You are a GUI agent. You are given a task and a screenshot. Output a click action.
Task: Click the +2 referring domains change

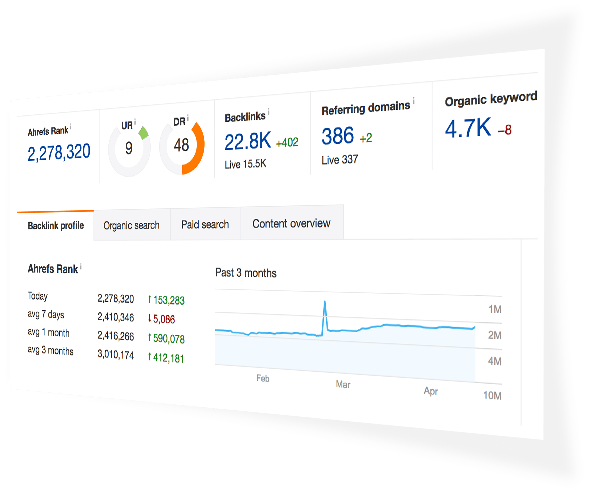click(x=366, y=138)
